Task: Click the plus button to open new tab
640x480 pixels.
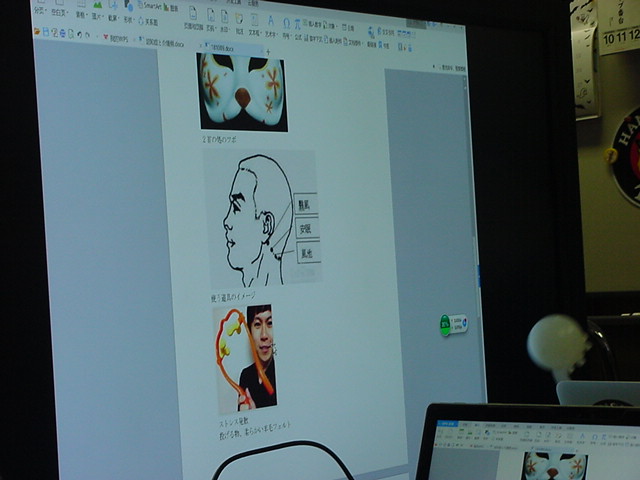Action: [x=269, y=51]
